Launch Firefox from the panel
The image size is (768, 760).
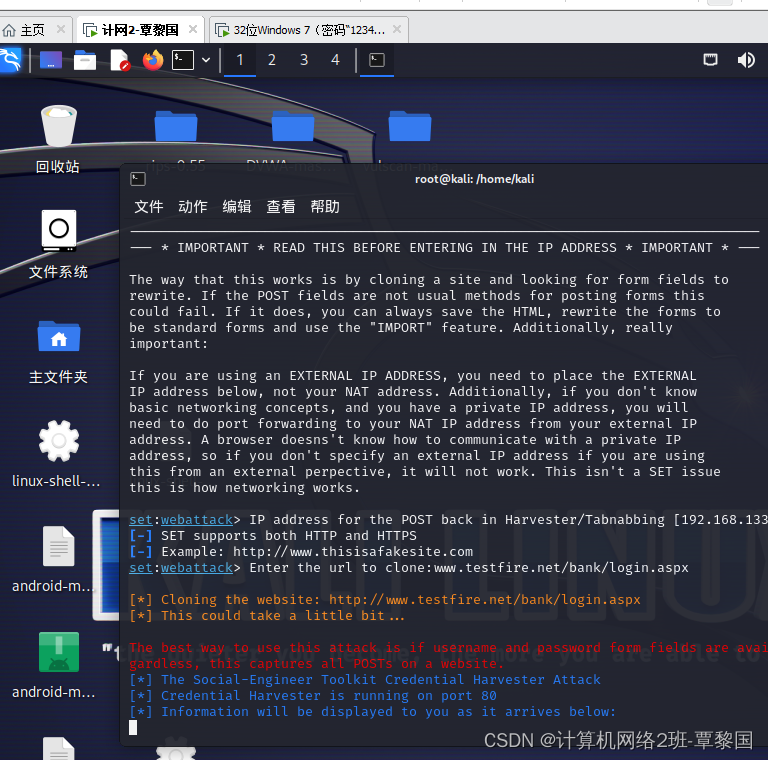[153, 60]
